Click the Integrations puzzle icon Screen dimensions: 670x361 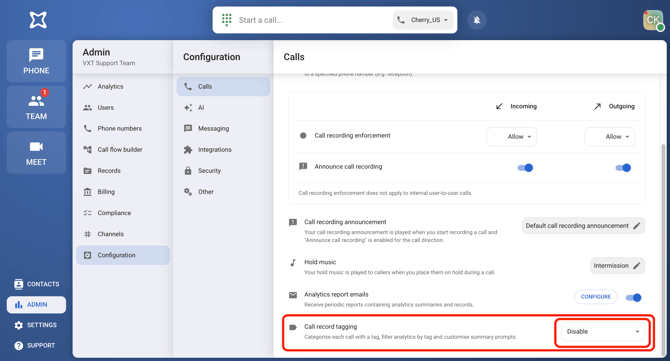tap(188, 150)
